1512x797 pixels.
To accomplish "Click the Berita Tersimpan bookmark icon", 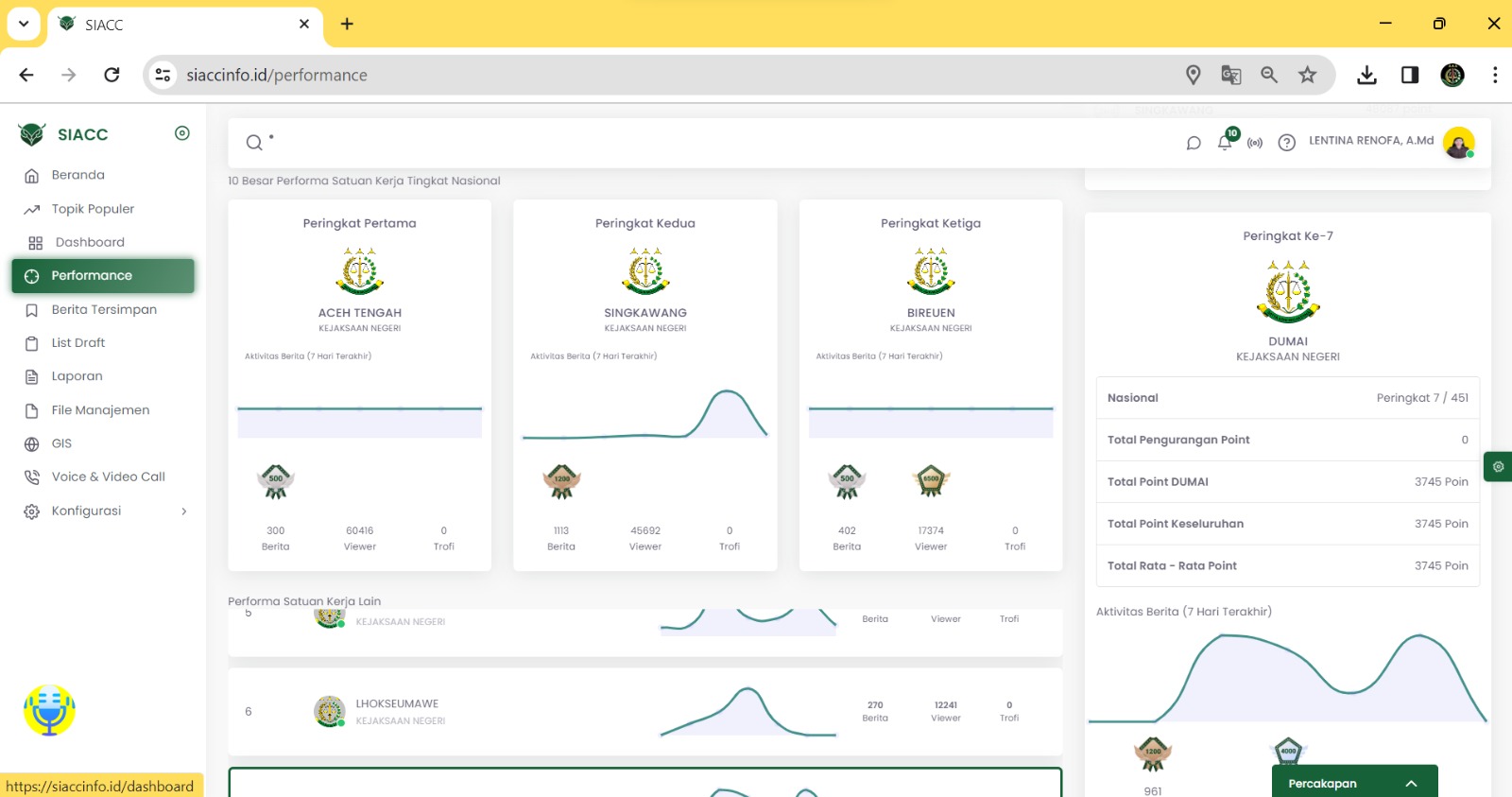I will [32, 310].
